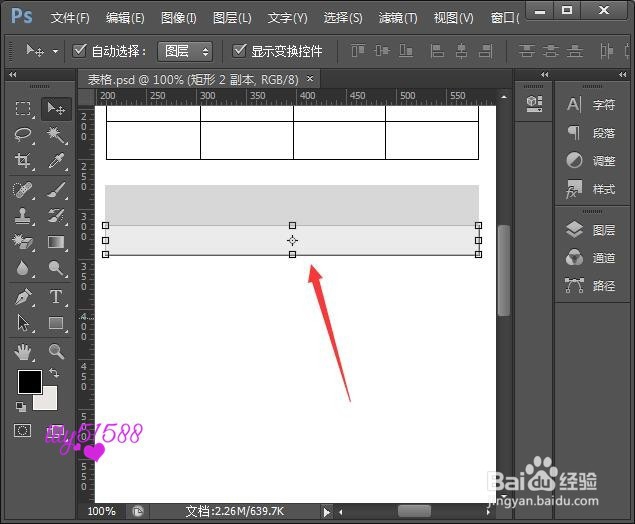Screen dimensions: 635x524
Task: Open the 3D panel icon
Action: [534, 104]
